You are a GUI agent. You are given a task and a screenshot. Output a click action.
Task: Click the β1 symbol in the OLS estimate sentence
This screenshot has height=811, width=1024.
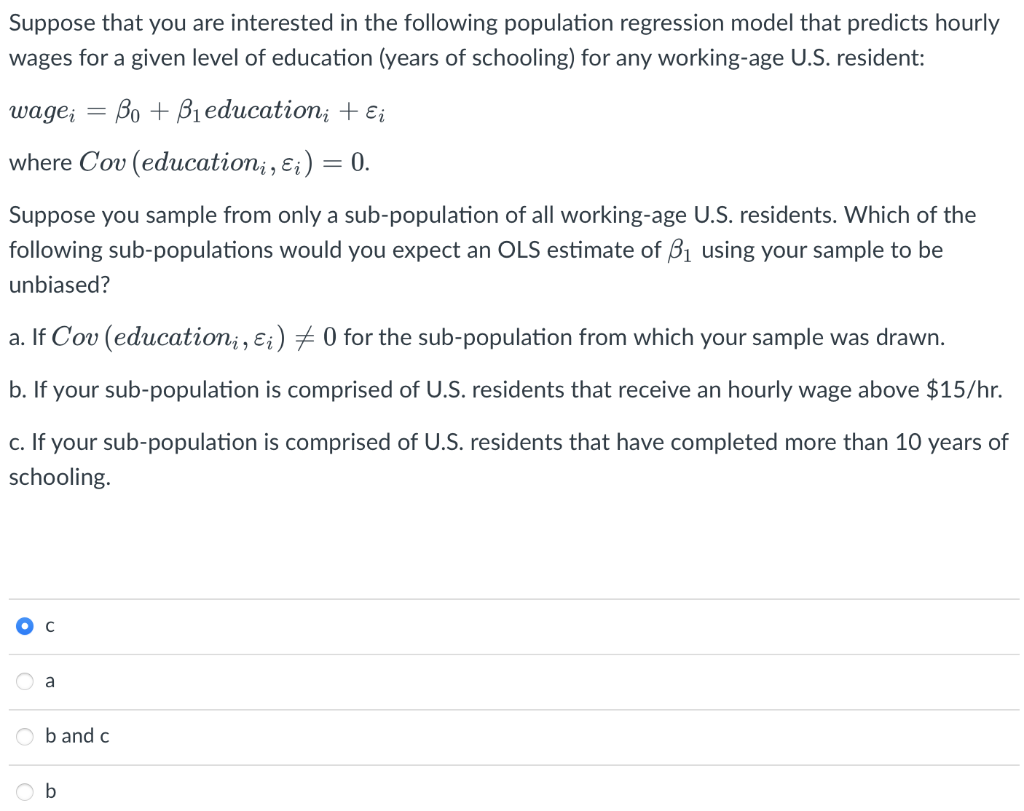click(x=681, y=251)
